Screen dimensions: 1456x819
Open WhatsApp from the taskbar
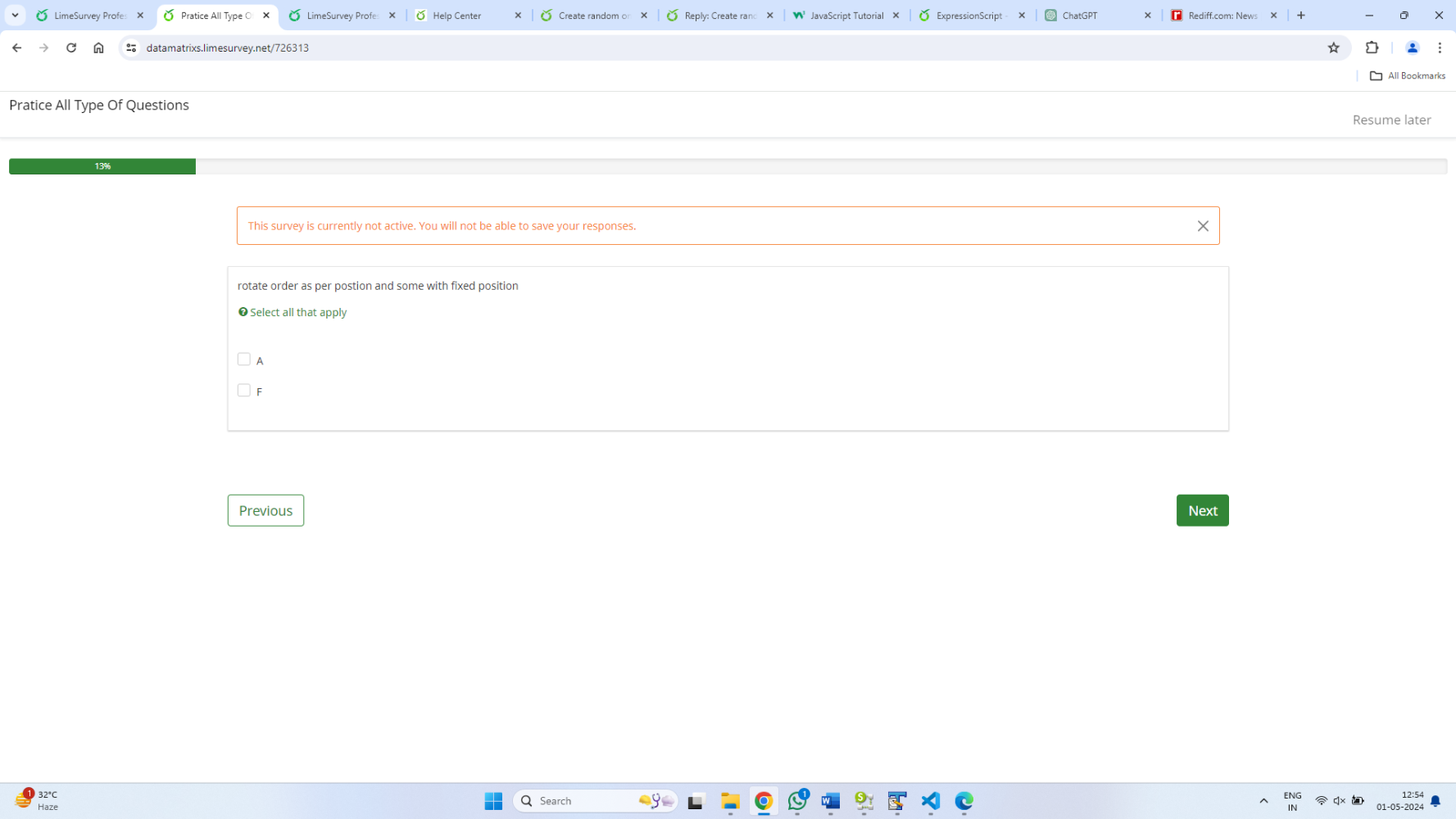click(x=797, y=801)
